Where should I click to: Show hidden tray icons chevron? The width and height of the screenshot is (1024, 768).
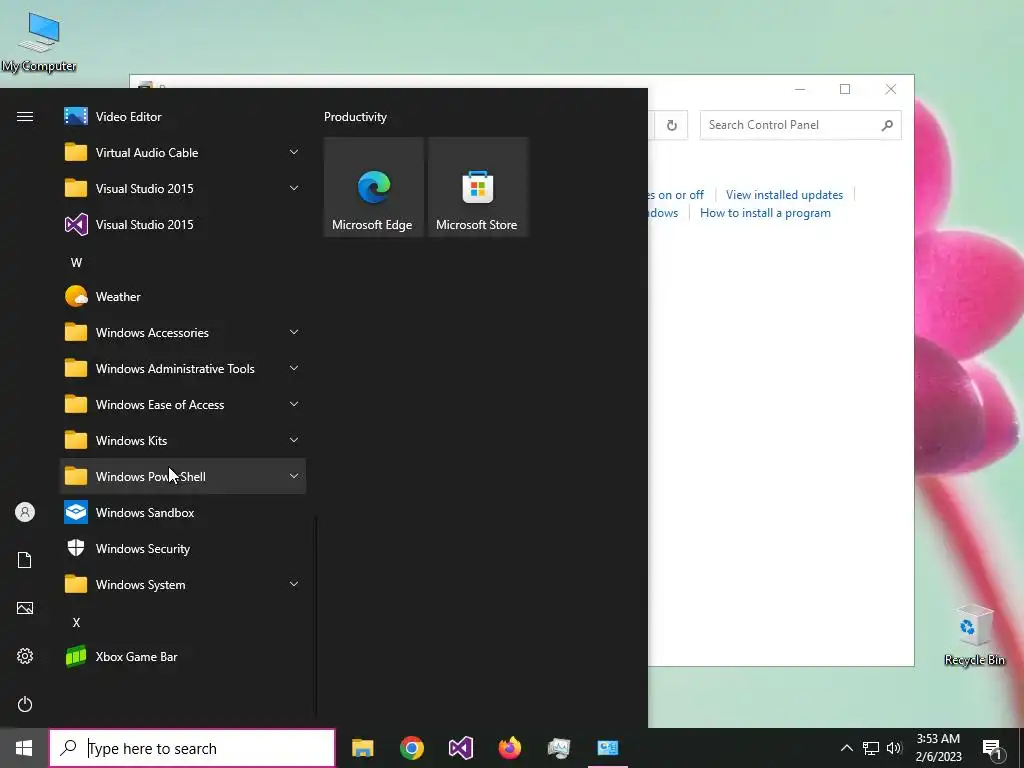(x=846, y=748)
